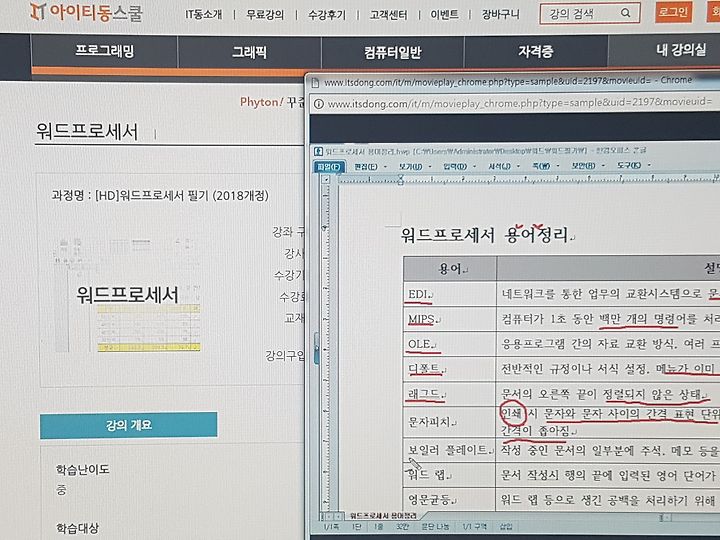Select the 자격증 category tab
The width and height of the screenshot is (720, 540).
click(x=535, y=51)
